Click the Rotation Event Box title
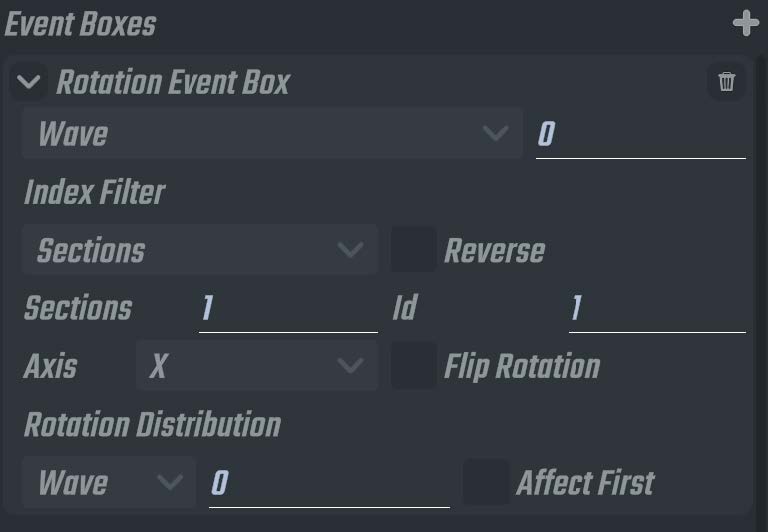768x532 pixels. pos(173,82)
